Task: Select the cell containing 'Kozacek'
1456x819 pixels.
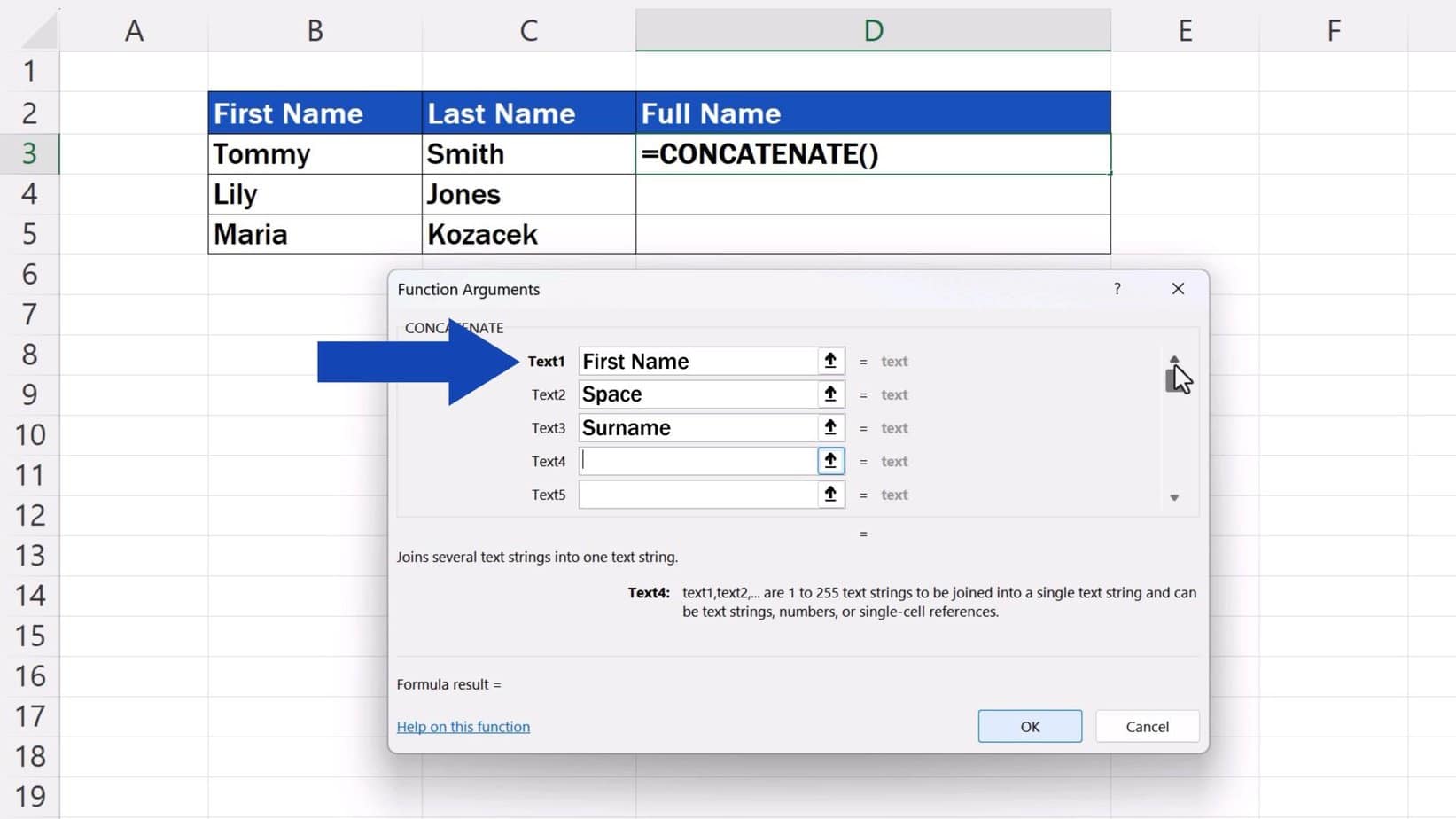Action: (x=528, y=234)
